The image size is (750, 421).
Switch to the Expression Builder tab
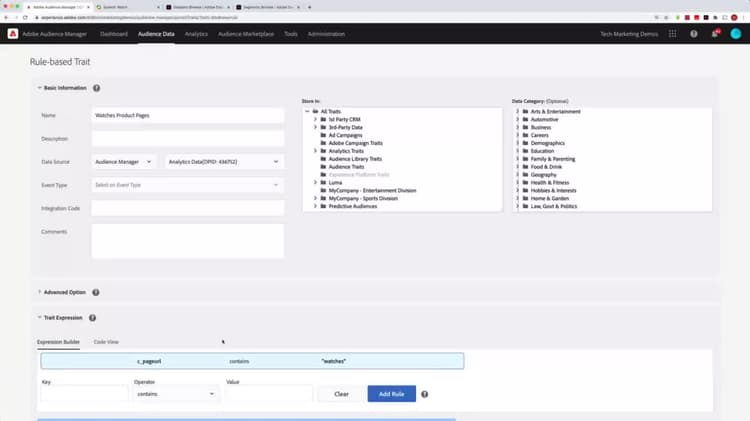[x=58, y=342]
